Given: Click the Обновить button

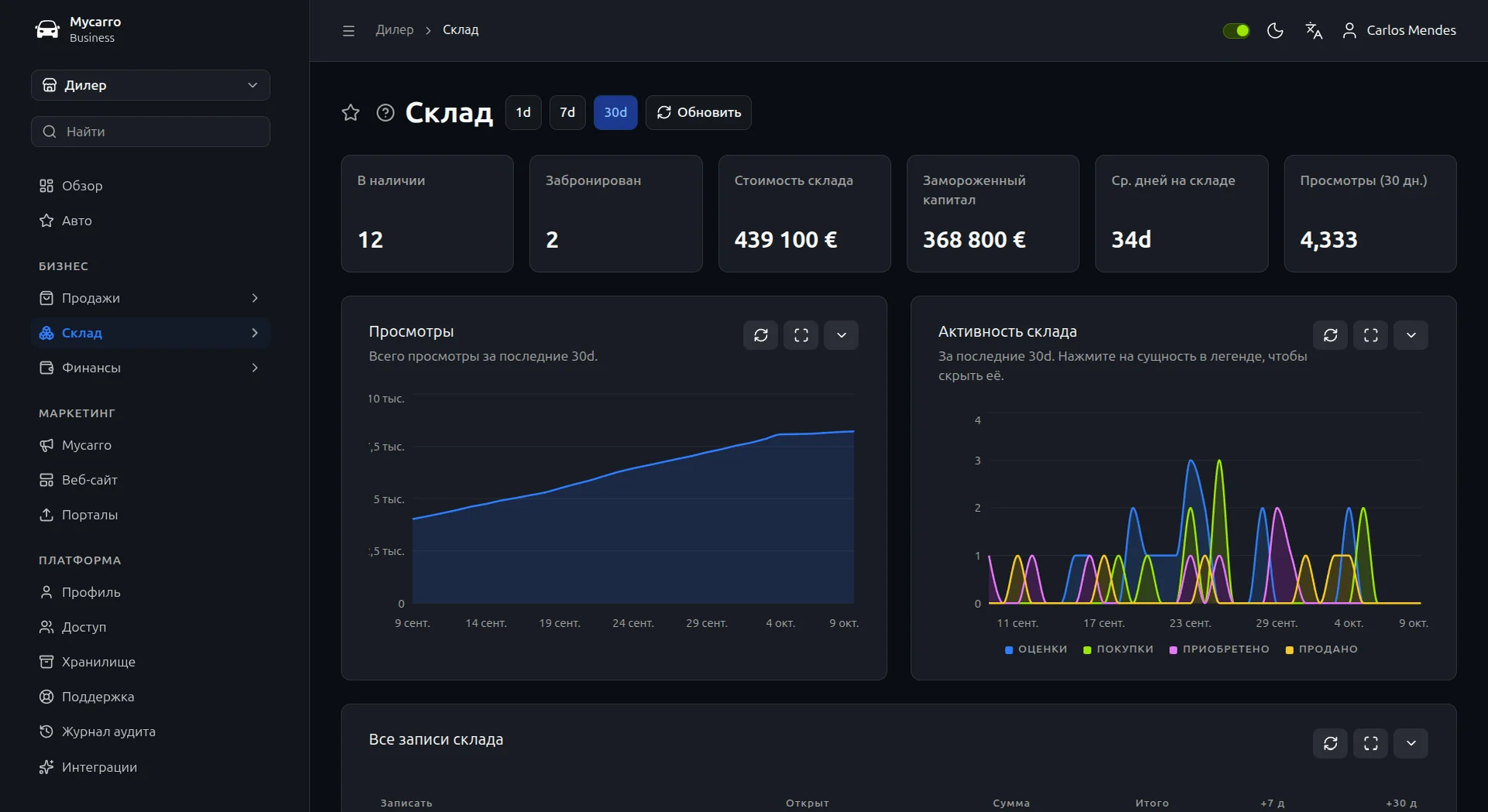Looking at the screenshot, I should [x=698, y=113].
